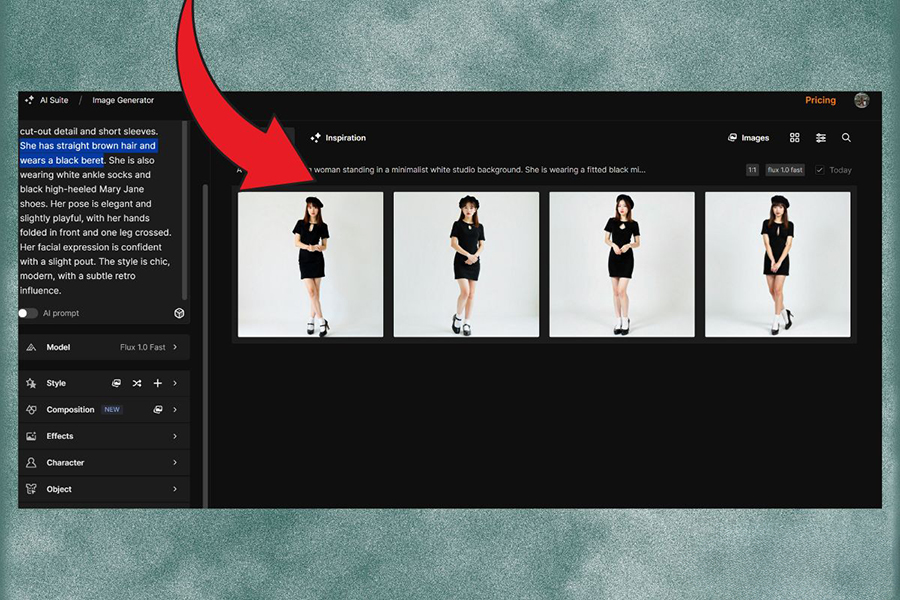Add a style reference image in Style row
Viewport: 900px width, 600px height.
click(x=116, y=383)
